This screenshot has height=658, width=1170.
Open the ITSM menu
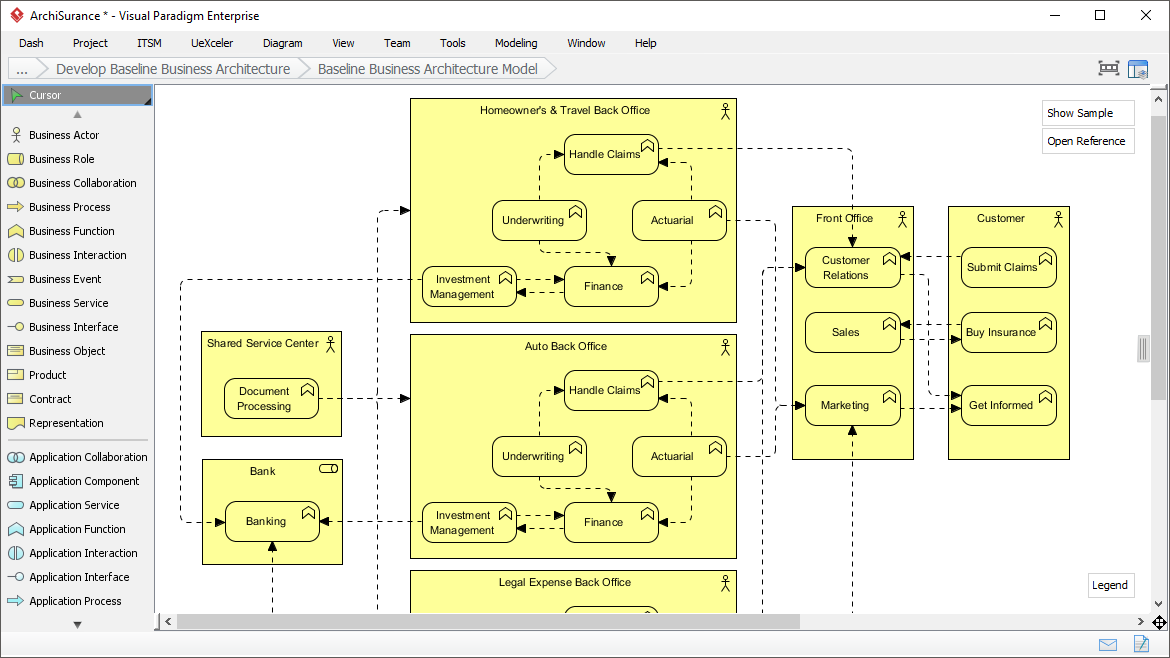pyautogui.click(x=149, y=43)
